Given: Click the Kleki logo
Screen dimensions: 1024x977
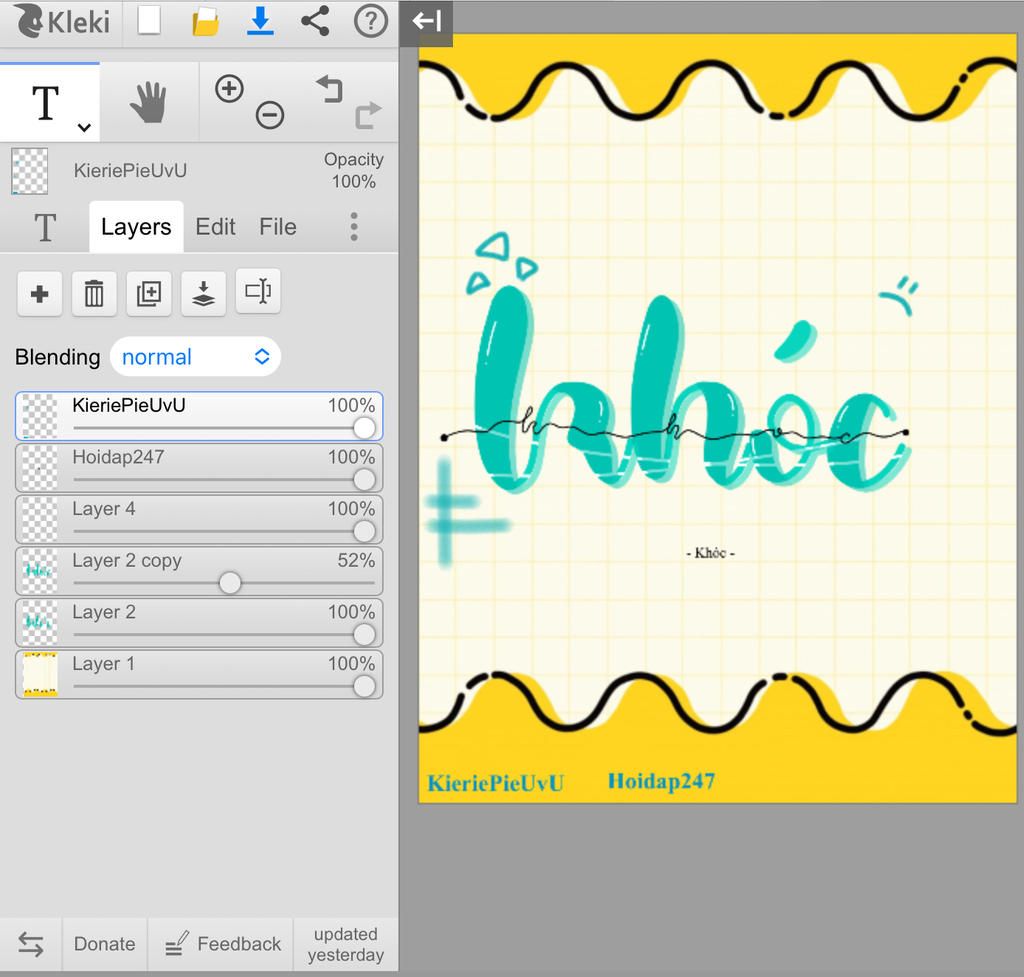Looking at the screenshot, I should point(62,21).
